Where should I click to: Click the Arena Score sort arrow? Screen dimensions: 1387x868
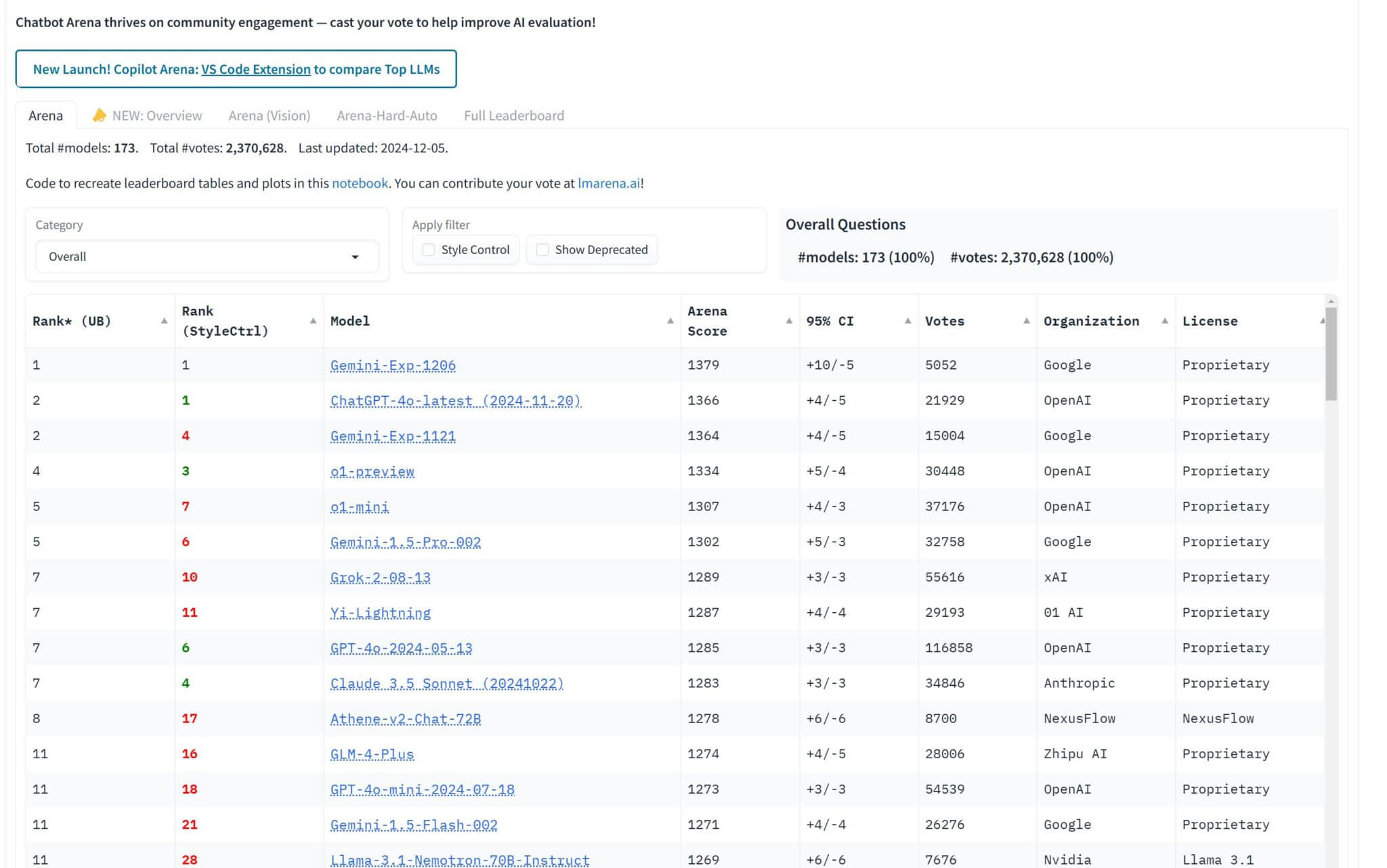pyautogui.click(x=789, y=321)
